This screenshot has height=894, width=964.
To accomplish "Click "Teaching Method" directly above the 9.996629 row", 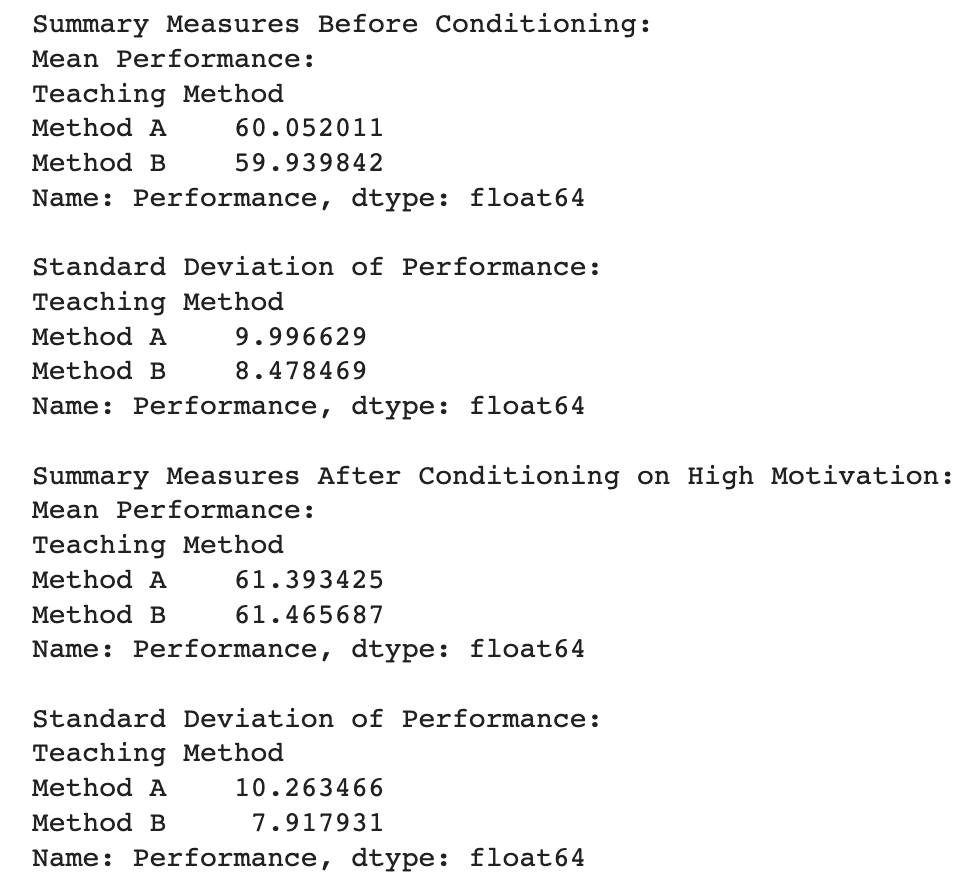I will [x=158, y=302].
